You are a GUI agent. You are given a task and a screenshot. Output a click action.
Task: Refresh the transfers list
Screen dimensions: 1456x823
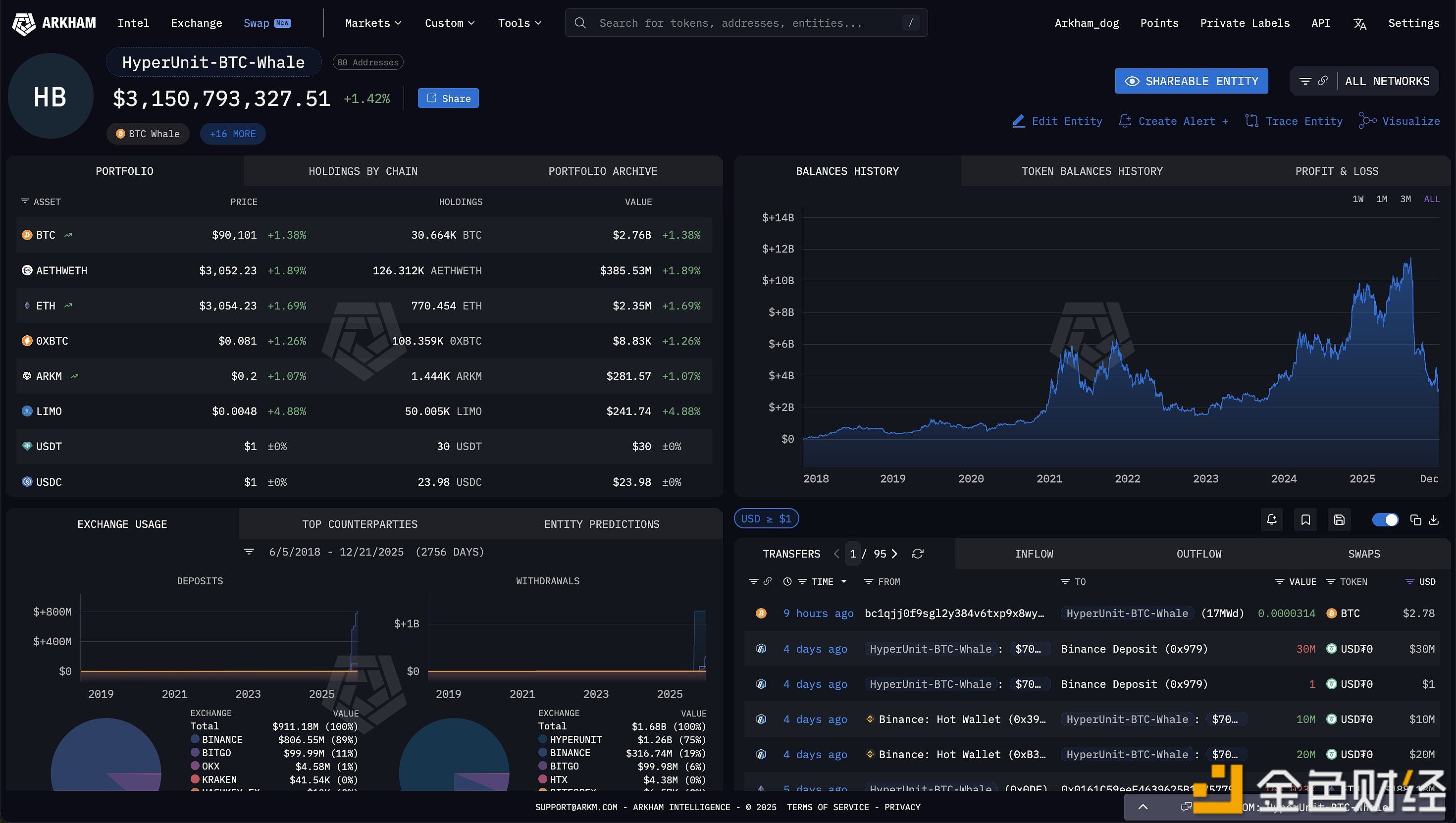pyautogui.click(x=917, y=554)
